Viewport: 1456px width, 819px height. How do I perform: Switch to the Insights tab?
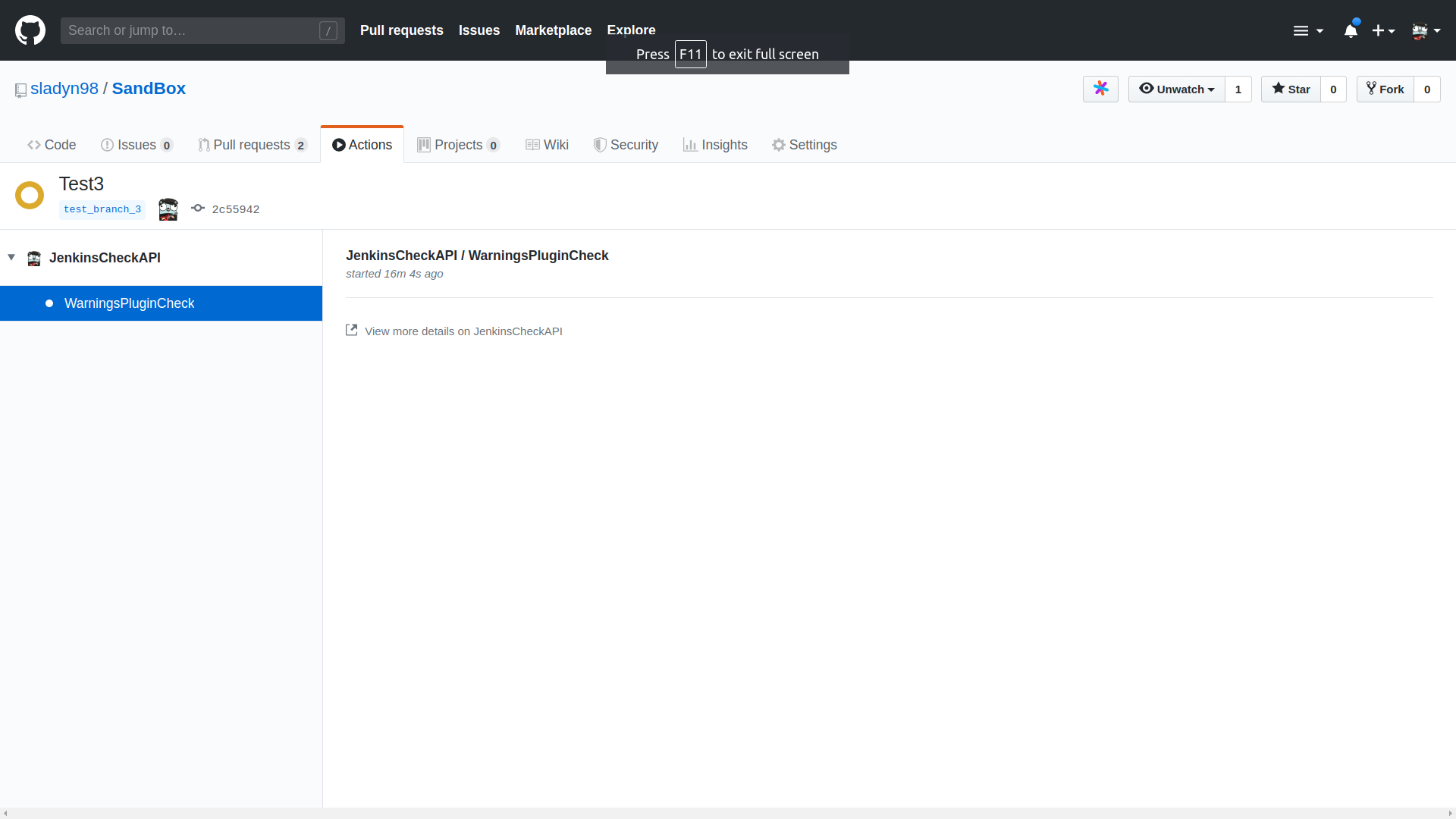pos(715,145)
